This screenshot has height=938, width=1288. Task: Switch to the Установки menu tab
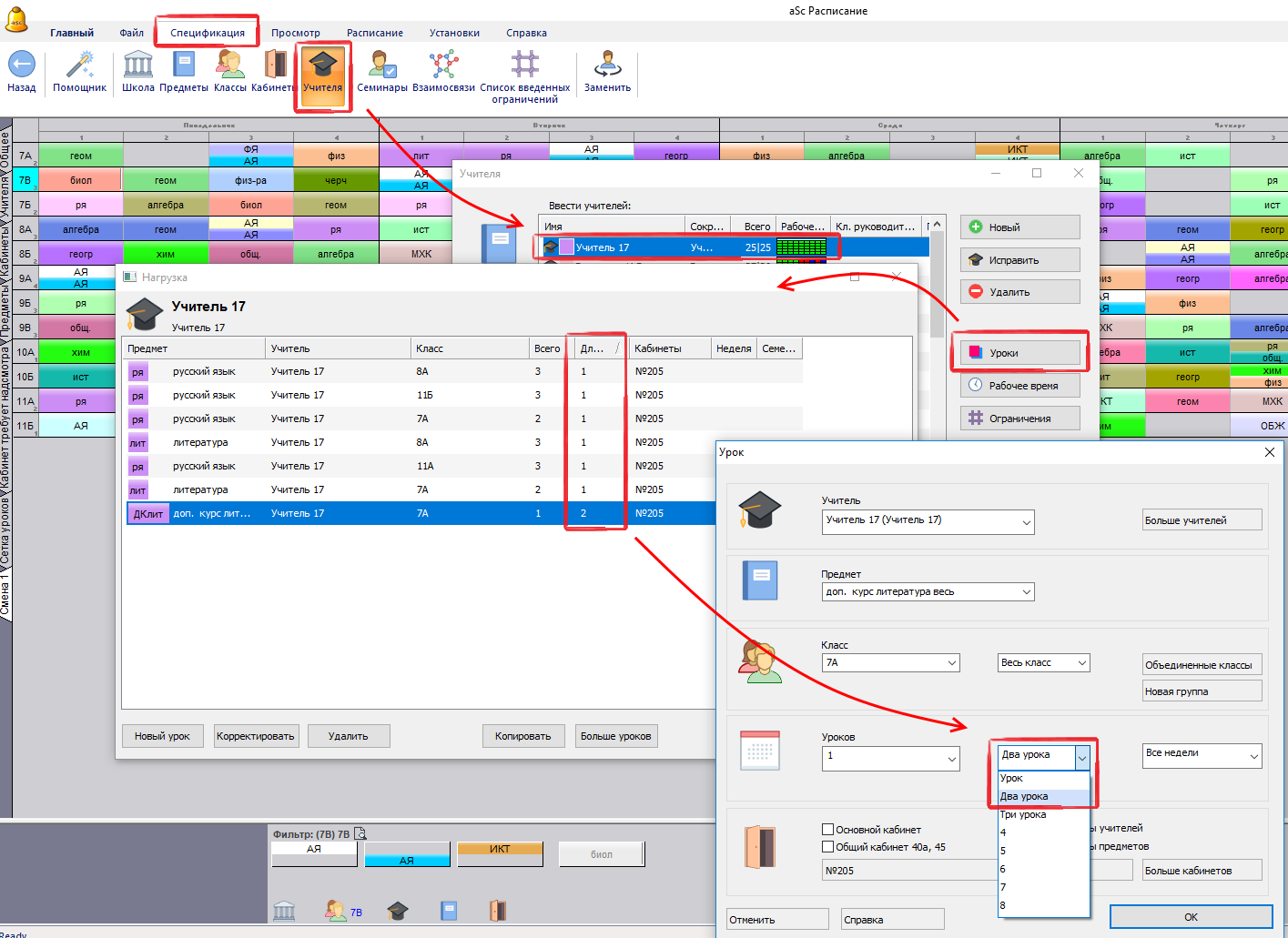tap(454, 33)
